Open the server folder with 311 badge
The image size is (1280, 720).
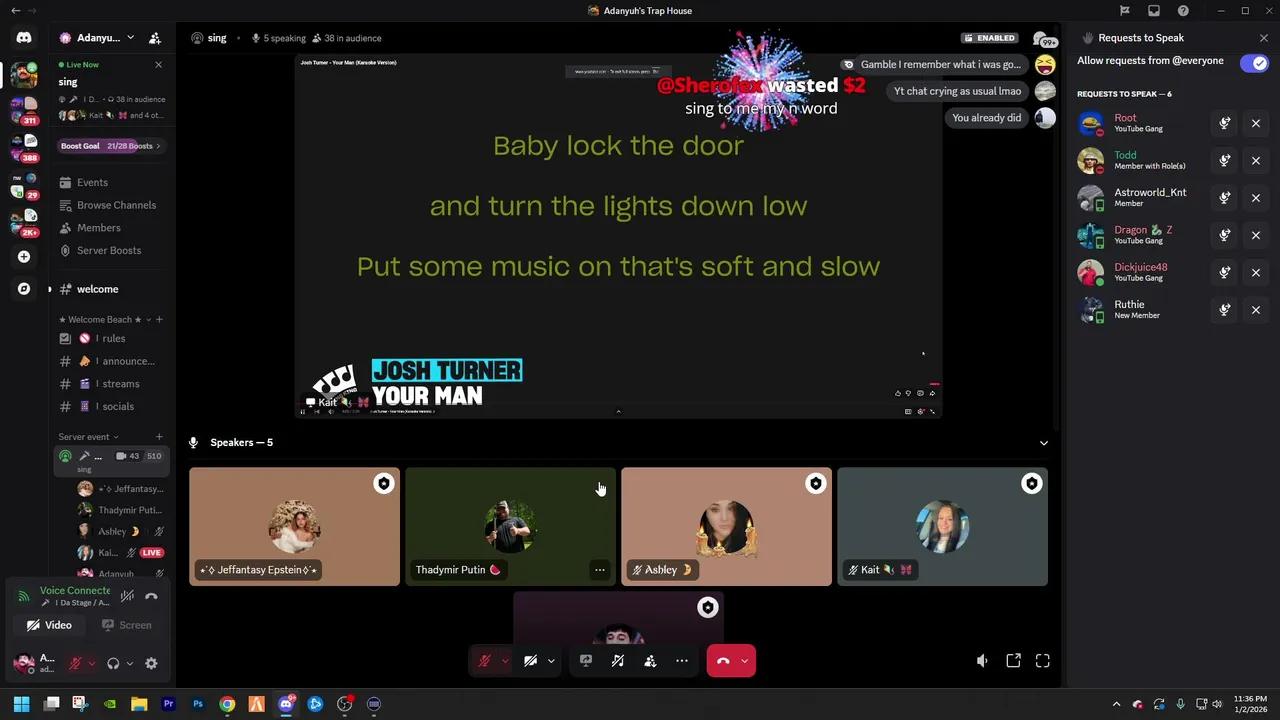[x=24, y=109]
